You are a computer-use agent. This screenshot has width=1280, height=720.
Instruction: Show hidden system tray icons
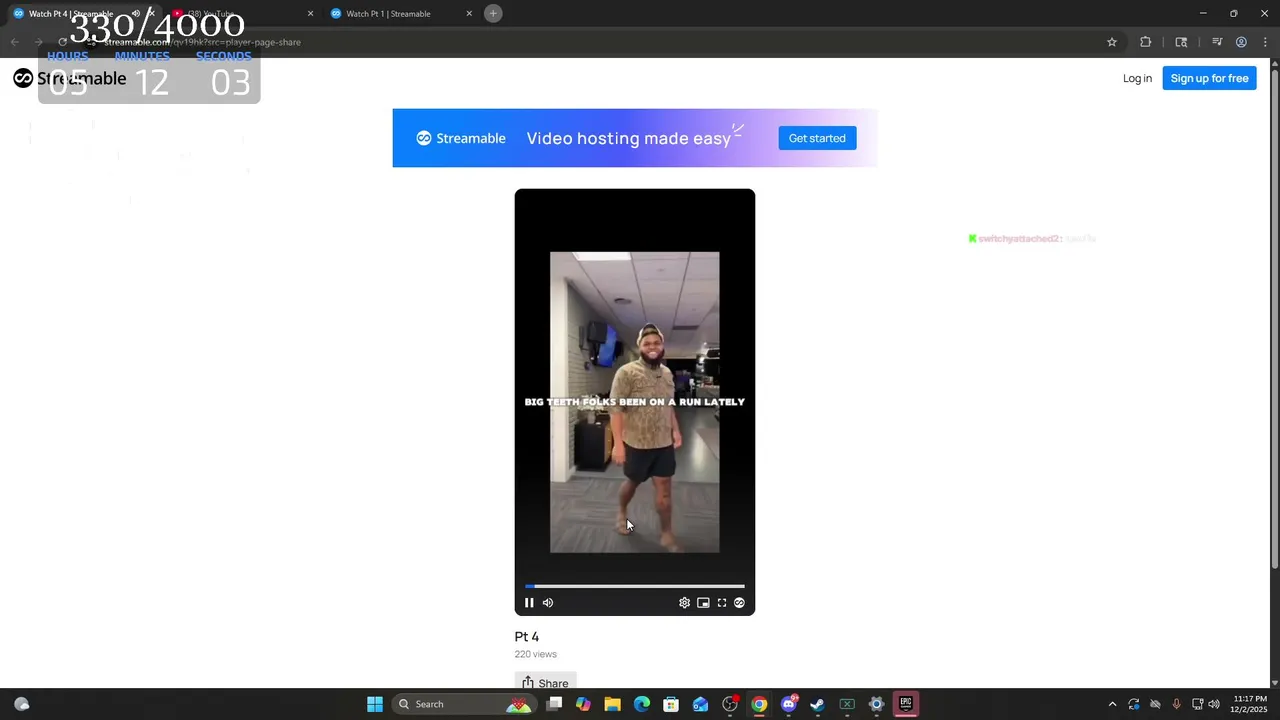point(1112,704)
